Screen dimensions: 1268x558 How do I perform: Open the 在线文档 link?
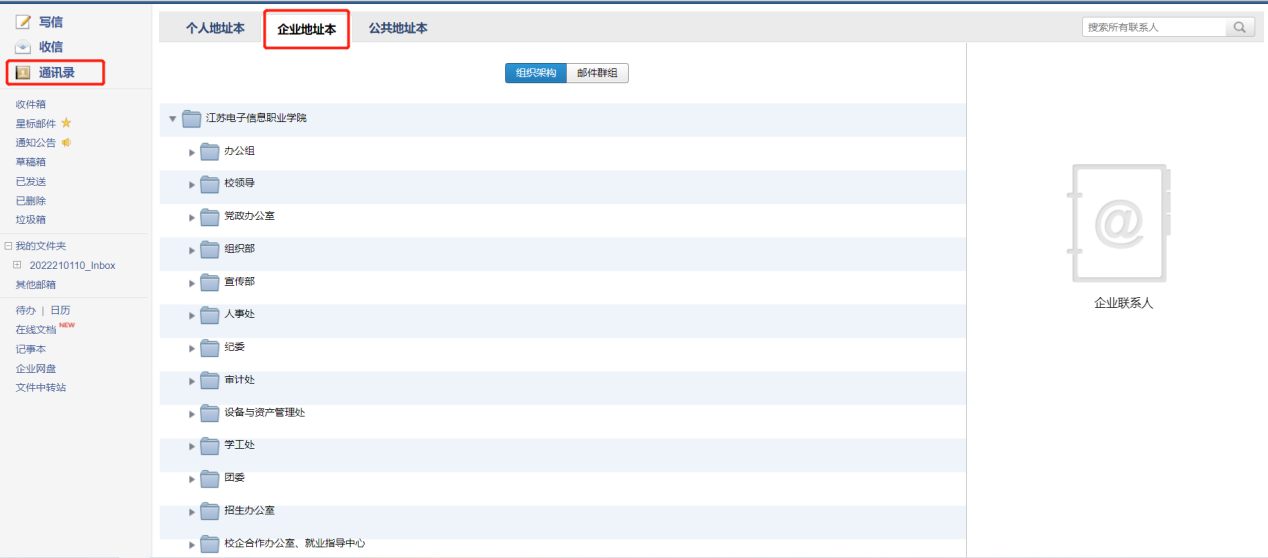pyautogui.click(x=35, y=329)
